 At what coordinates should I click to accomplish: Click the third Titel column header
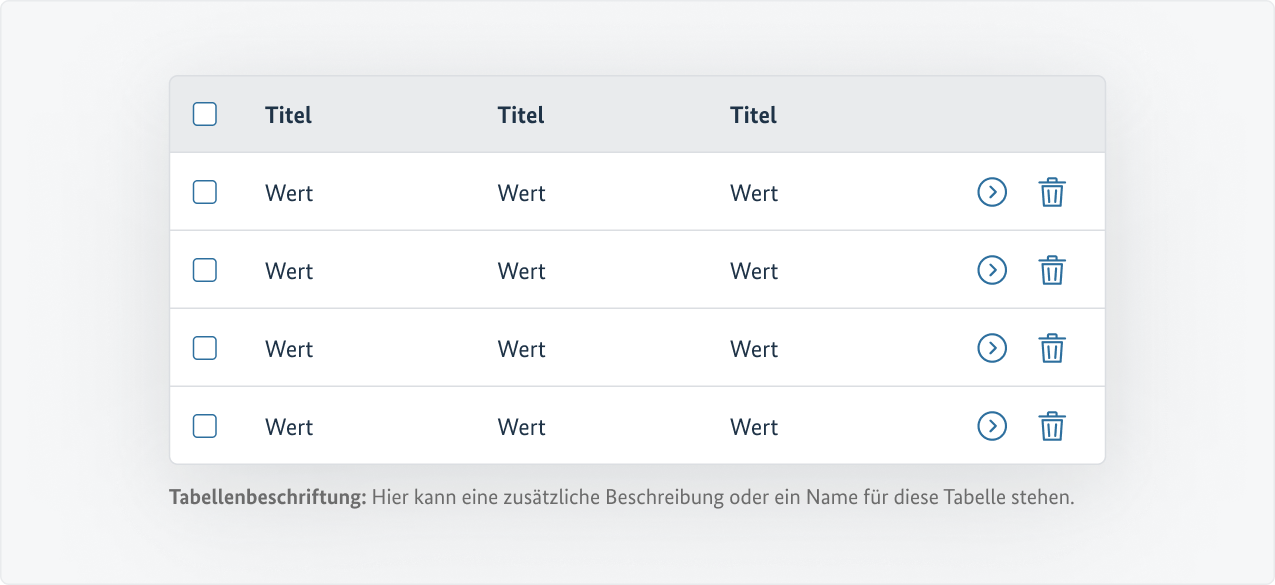(x=753, y=115)
